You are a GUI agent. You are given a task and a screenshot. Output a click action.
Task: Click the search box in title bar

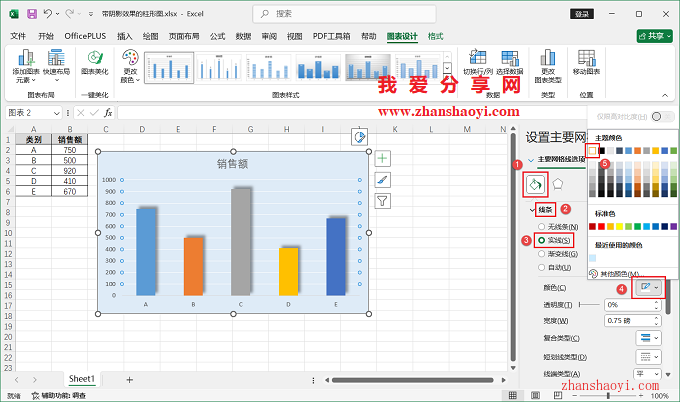point(344,14)
